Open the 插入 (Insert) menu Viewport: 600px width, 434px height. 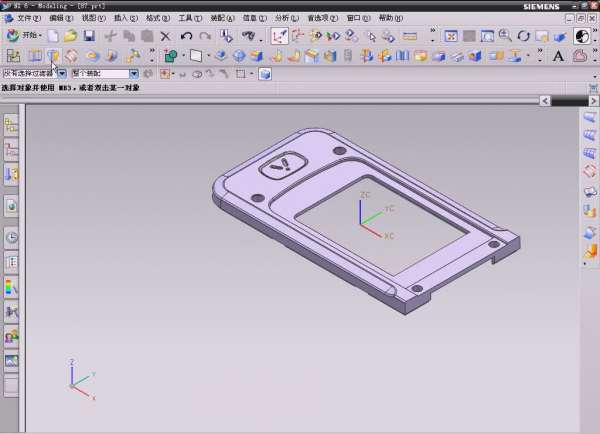[125, 18]
